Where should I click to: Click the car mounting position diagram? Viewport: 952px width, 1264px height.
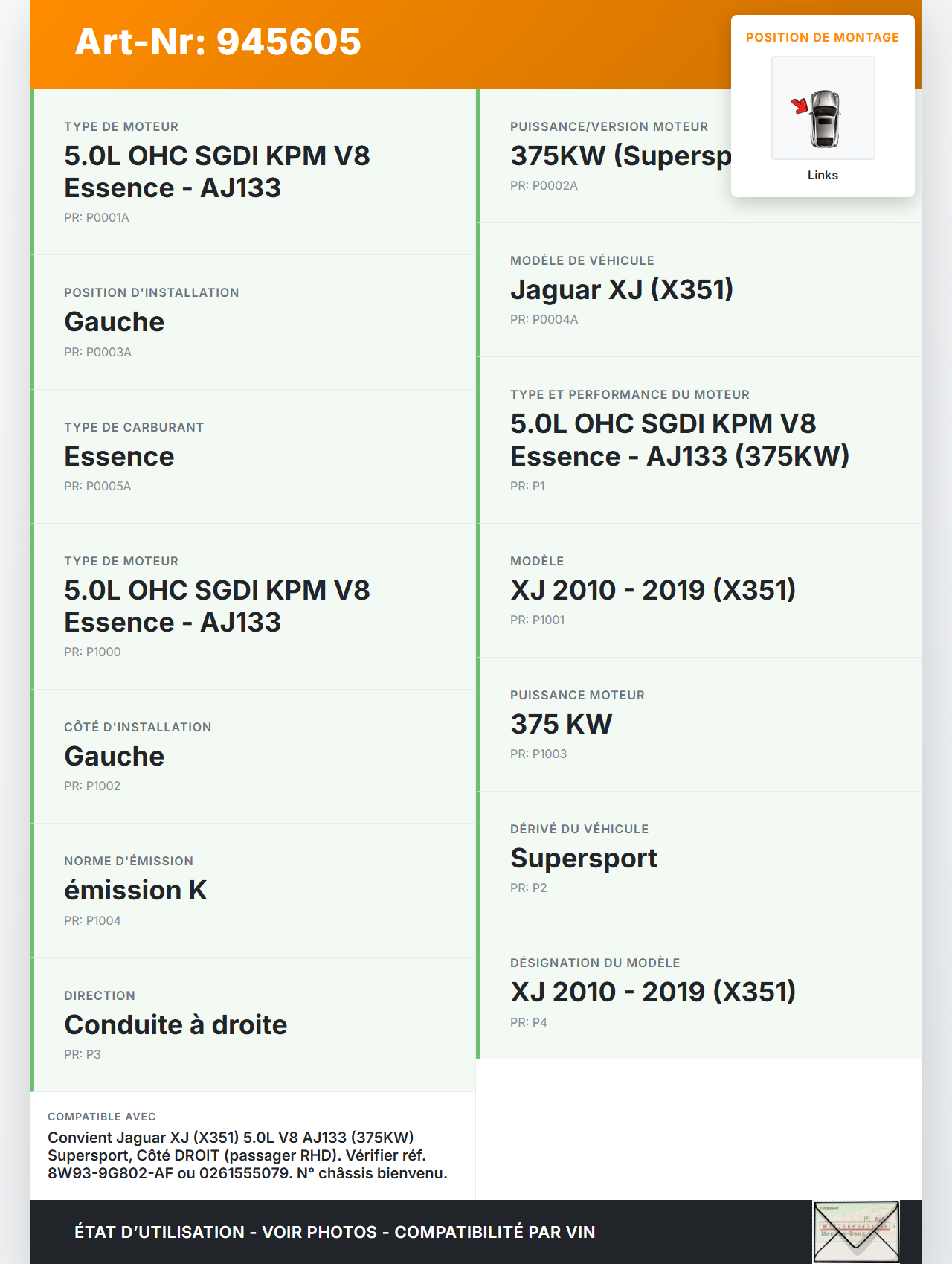[x=823, y=109]
